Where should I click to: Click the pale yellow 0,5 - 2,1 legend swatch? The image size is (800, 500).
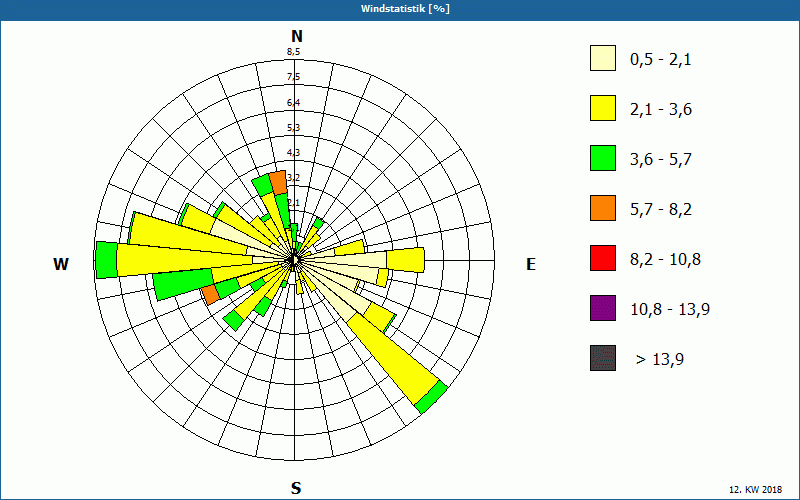(x=603, y=58)
